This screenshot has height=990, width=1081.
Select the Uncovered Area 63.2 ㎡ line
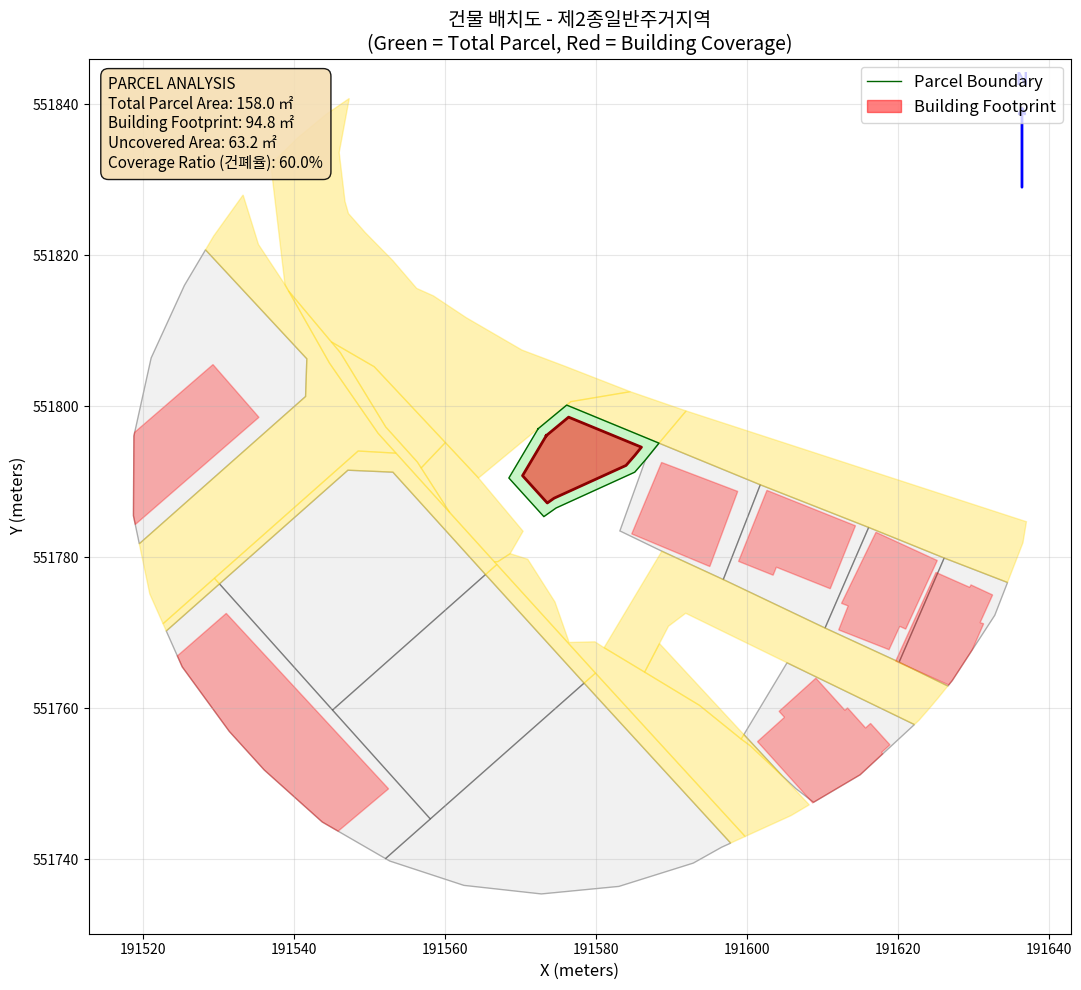click(192, 142)
